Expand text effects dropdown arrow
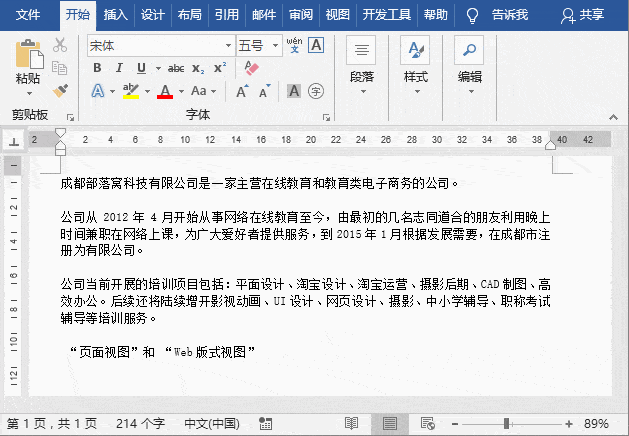This screenshot has width=629, height=436. pyautogui.click(x=112, y=91)
